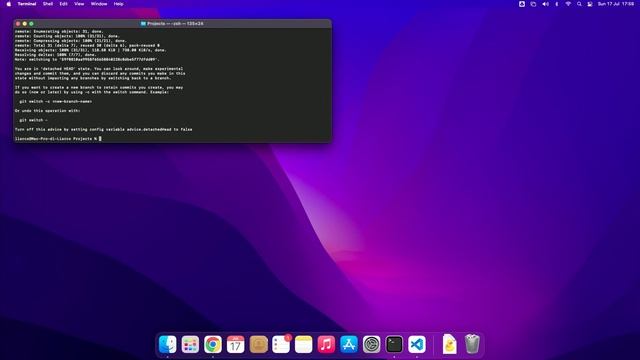Viewport: 640px width, 360px height.
Task: Open the App Store in Dock
Action: pos(349,344)
